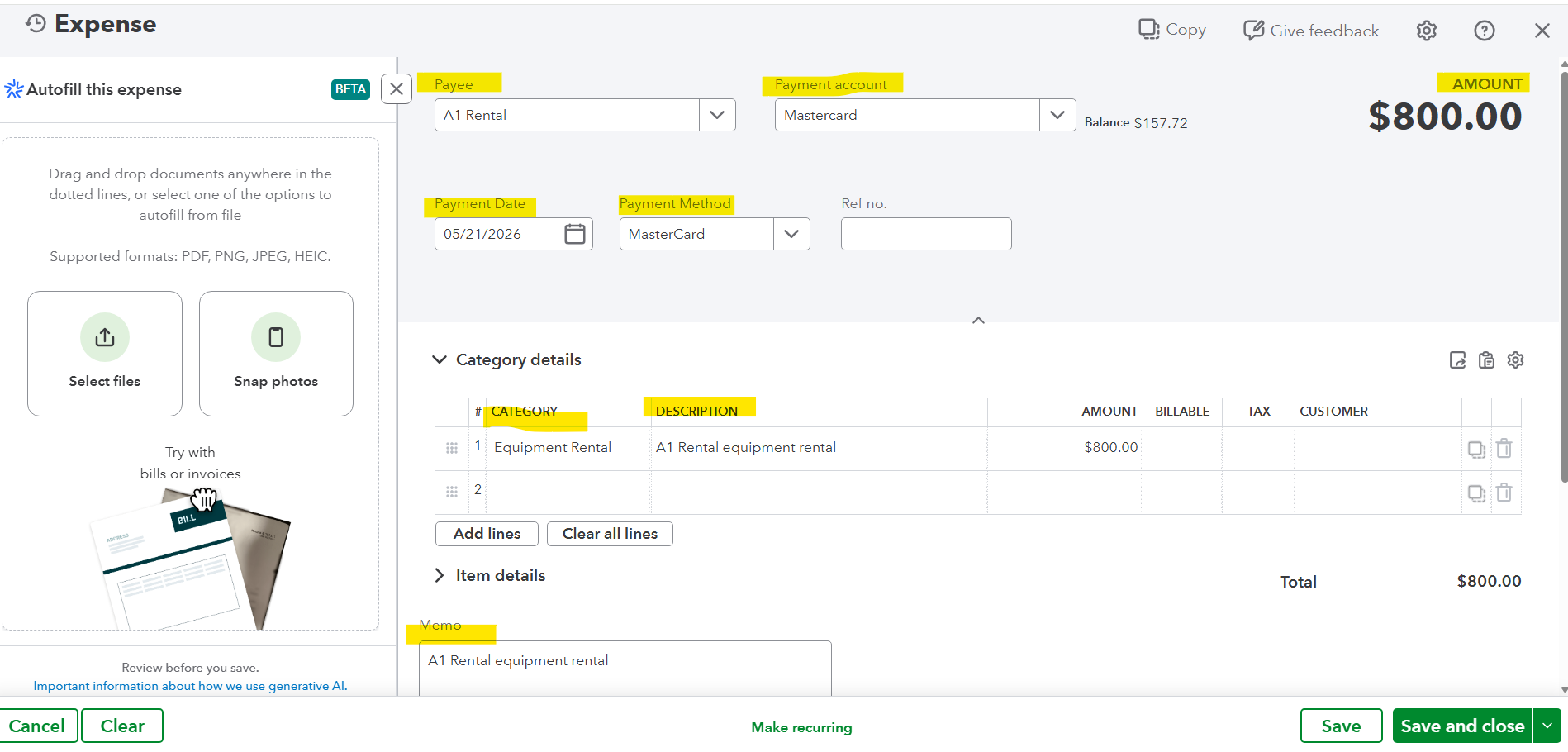Open the Save and close dropdown arrow
Screen dimensions: 1568x752
[1547, 726]
